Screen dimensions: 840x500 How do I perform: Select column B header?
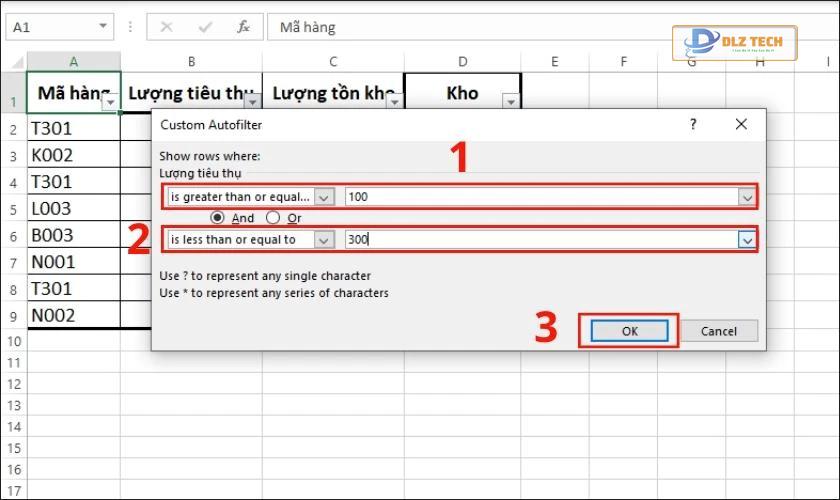pyautogui.click(x=192, y=62)
